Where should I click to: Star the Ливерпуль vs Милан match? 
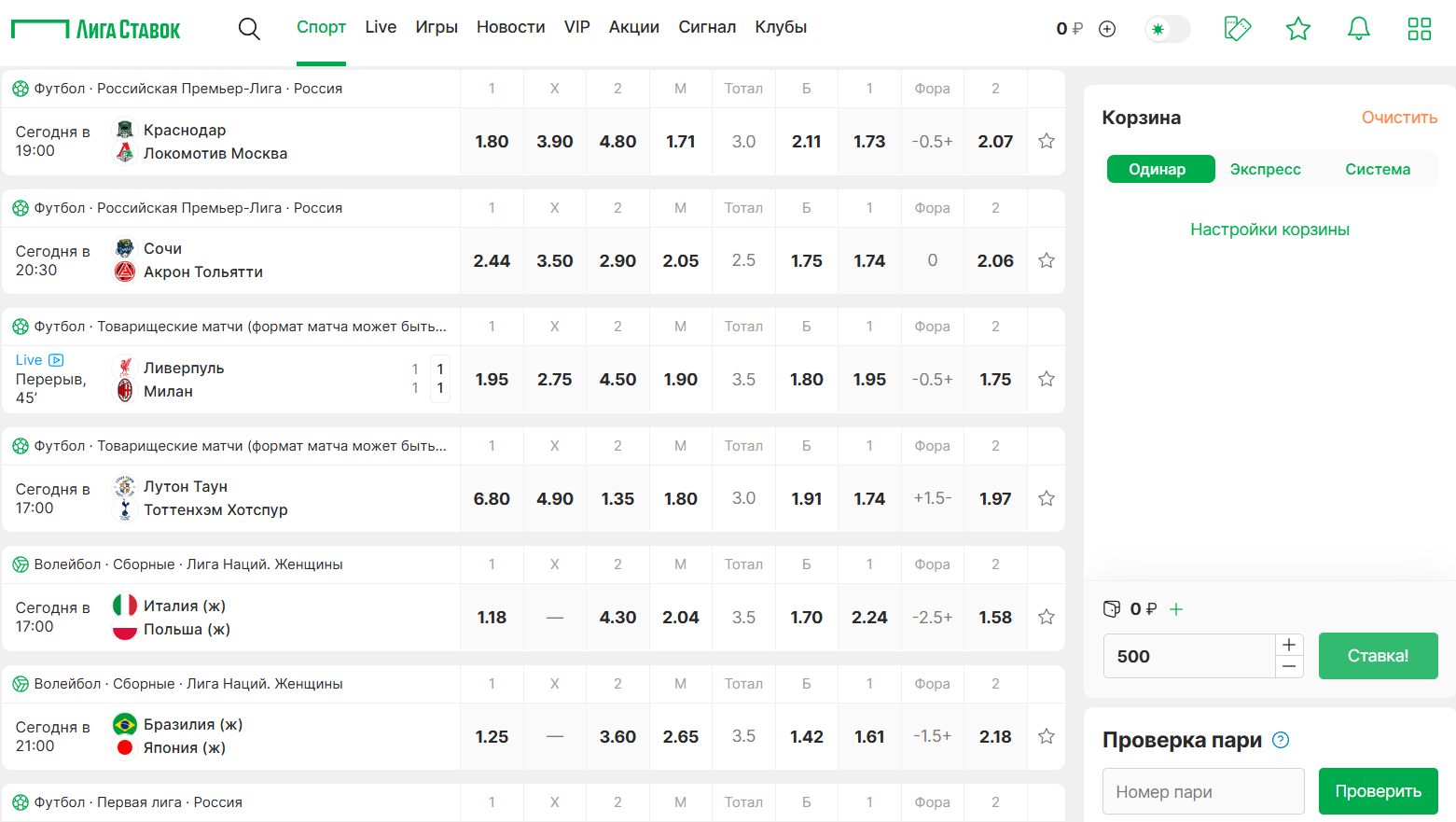tap(1047, 379)
